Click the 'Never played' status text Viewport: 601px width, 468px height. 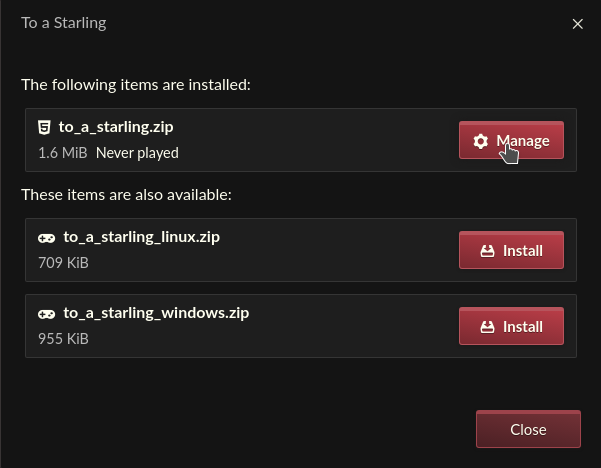(137, 153)
